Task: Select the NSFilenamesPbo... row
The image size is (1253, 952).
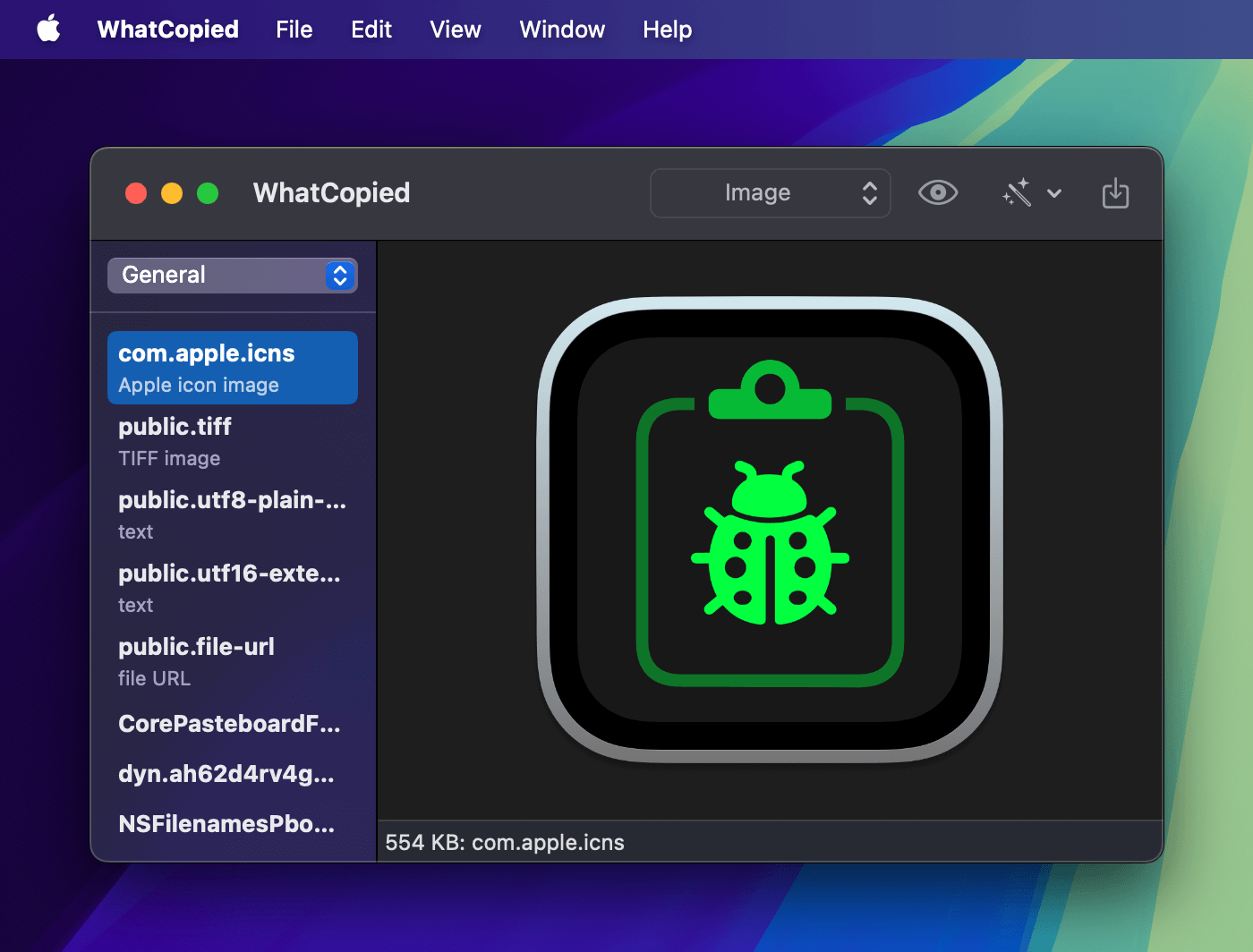Action: click(233, 824)
